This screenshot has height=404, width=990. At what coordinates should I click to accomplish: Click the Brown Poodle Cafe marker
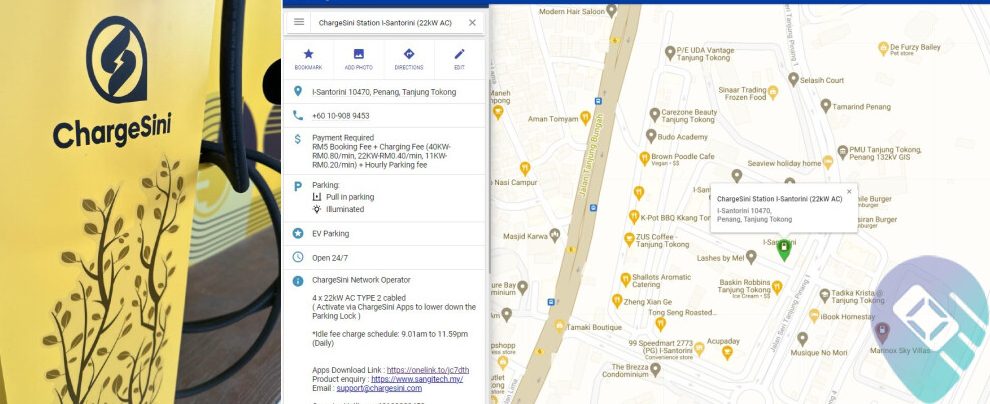pos(642,158)
